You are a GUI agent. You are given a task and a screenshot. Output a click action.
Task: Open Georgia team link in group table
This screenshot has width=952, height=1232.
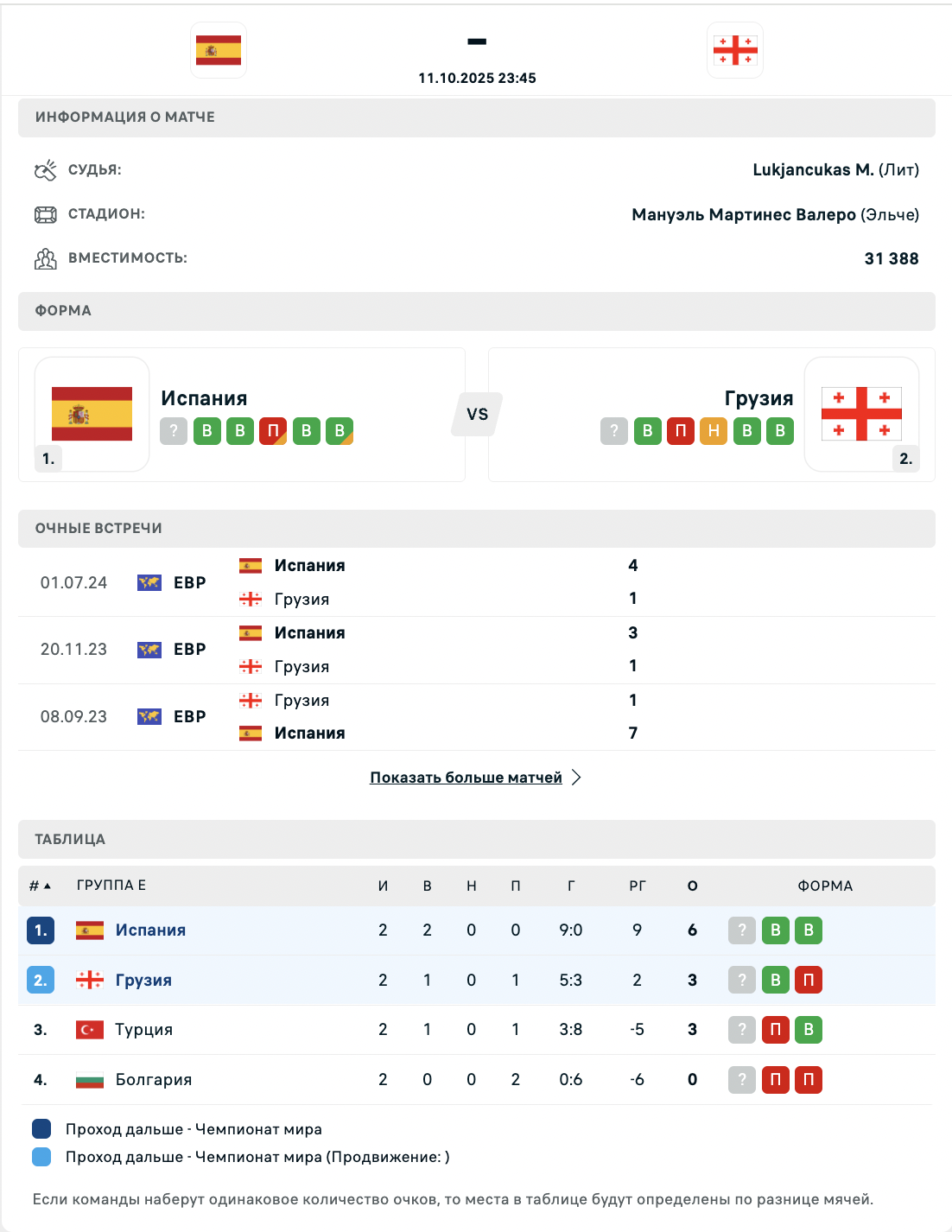pos(143,980)
